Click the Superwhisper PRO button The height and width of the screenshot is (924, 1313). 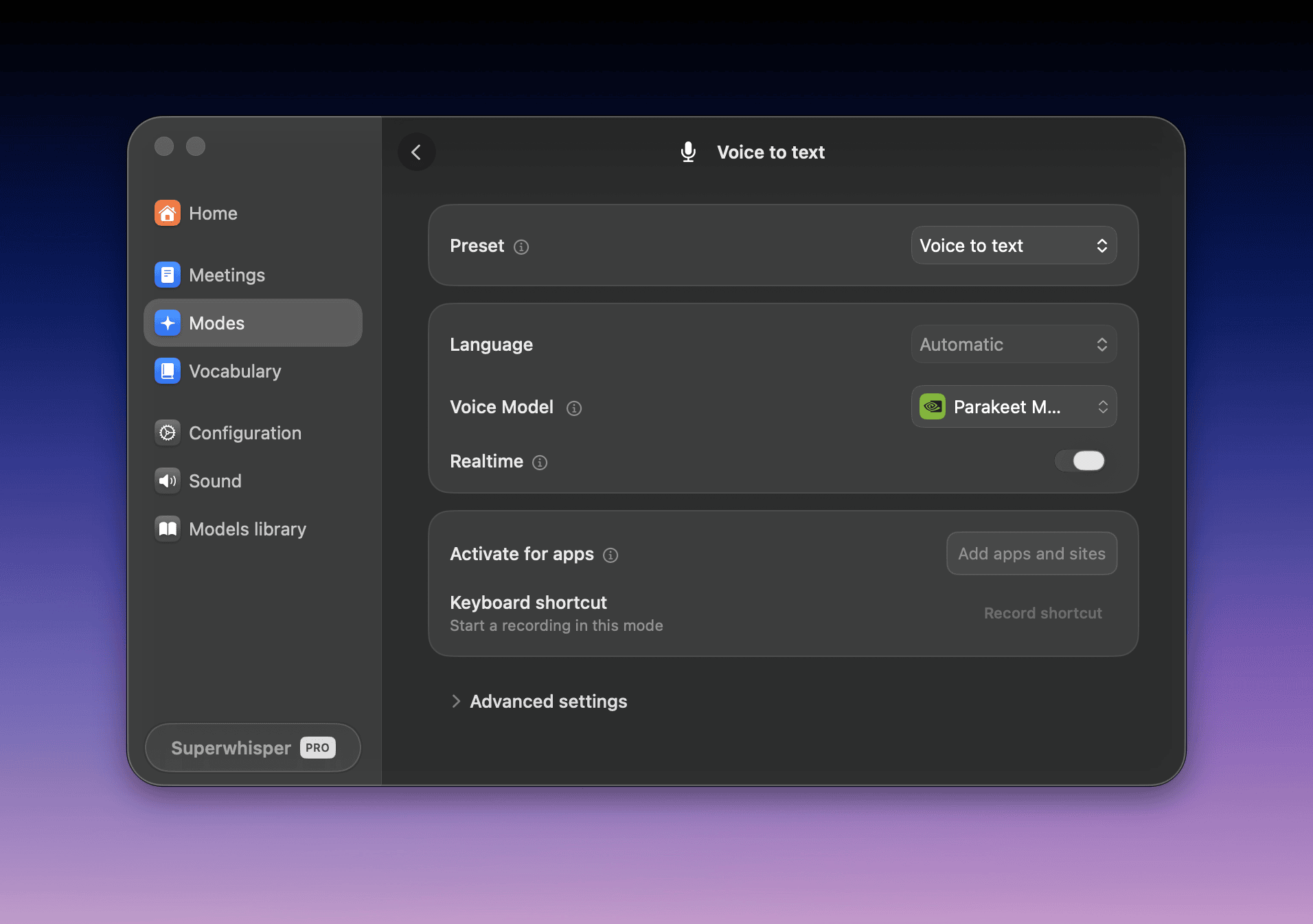253,748
